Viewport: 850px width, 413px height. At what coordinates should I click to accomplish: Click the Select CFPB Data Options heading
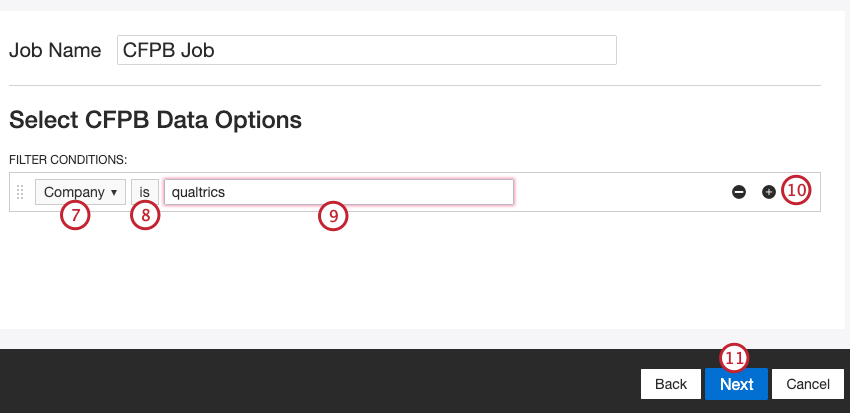pos(155,120)
